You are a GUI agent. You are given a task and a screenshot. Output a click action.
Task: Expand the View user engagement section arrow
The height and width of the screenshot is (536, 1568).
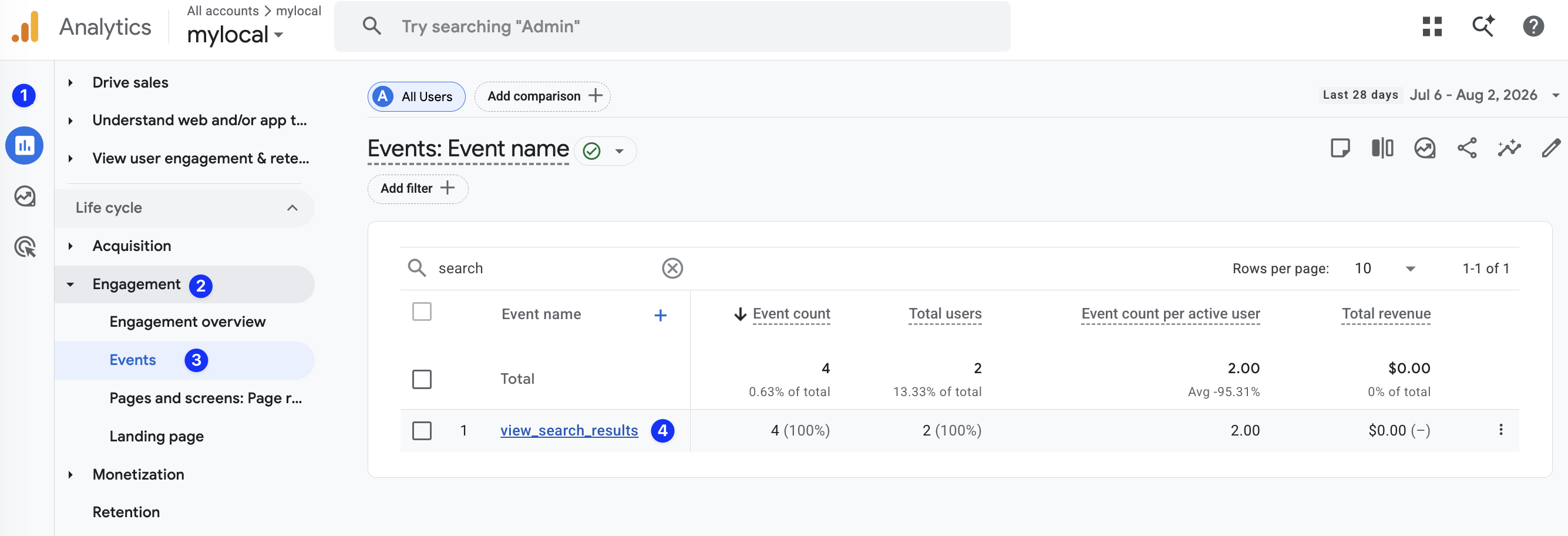point(70,158)
